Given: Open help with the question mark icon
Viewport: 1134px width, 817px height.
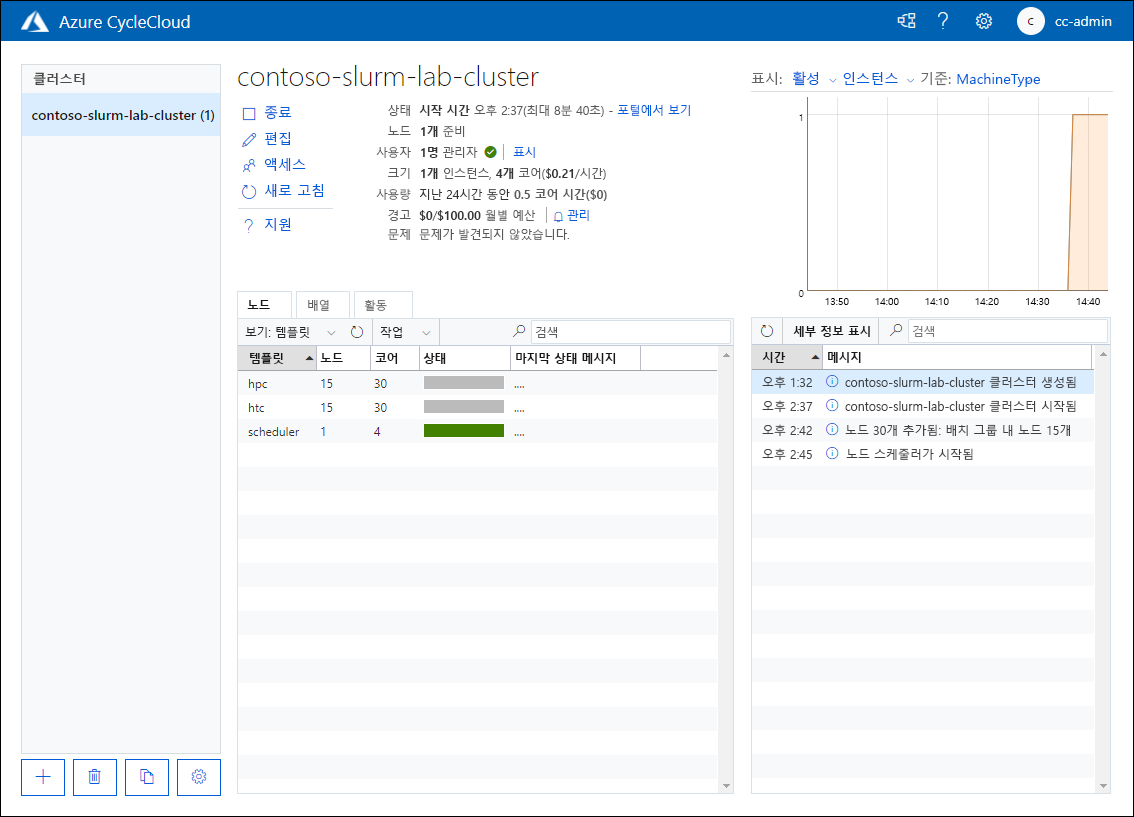Looking at the screenshot, I should (943, 20).
